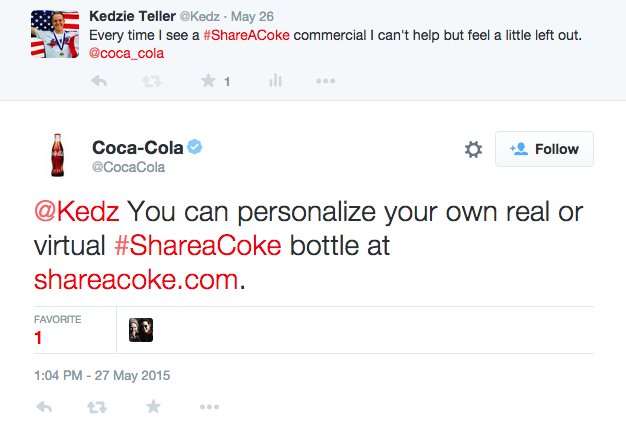This screenshot has width=626, height=433.
Task: Open the gear settings dropdown
Action: [x=473, y=149]
